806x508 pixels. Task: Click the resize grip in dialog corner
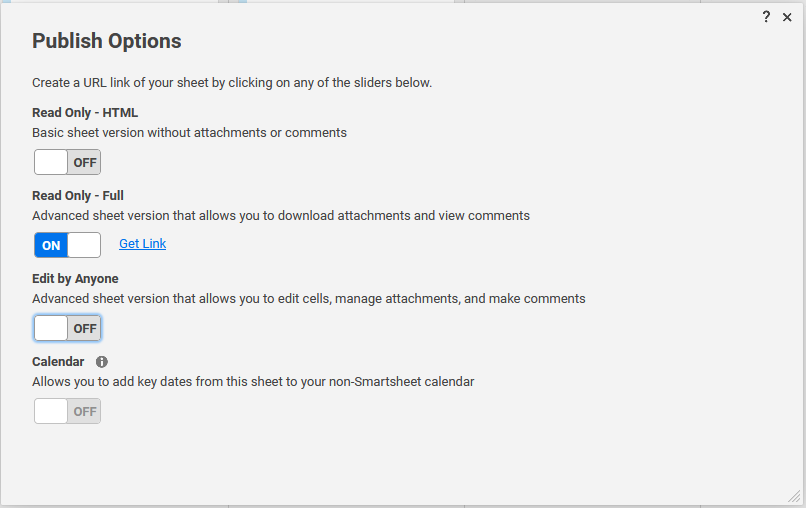click(x=794, y=496)
